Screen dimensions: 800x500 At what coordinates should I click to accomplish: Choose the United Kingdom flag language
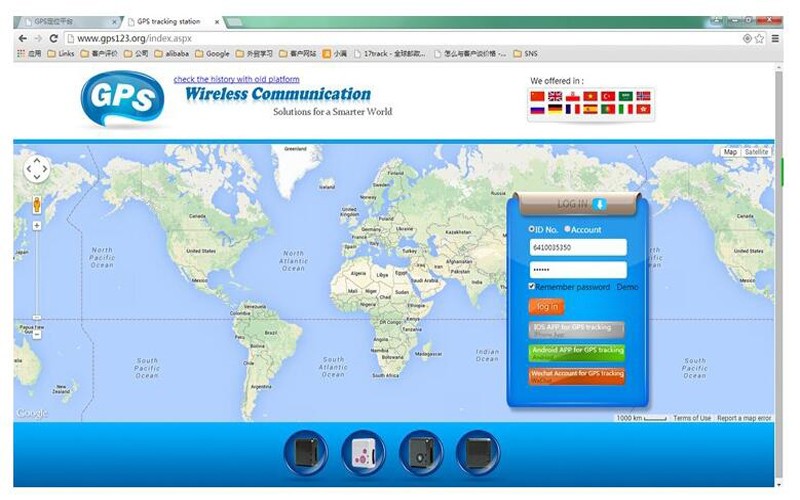555,96
